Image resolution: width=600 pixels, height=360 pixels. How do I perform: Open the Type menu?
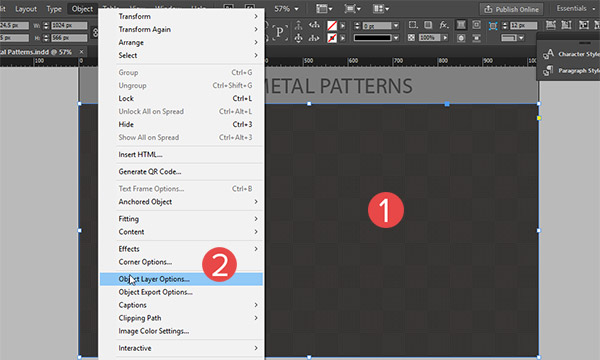(x=54, y=9)
